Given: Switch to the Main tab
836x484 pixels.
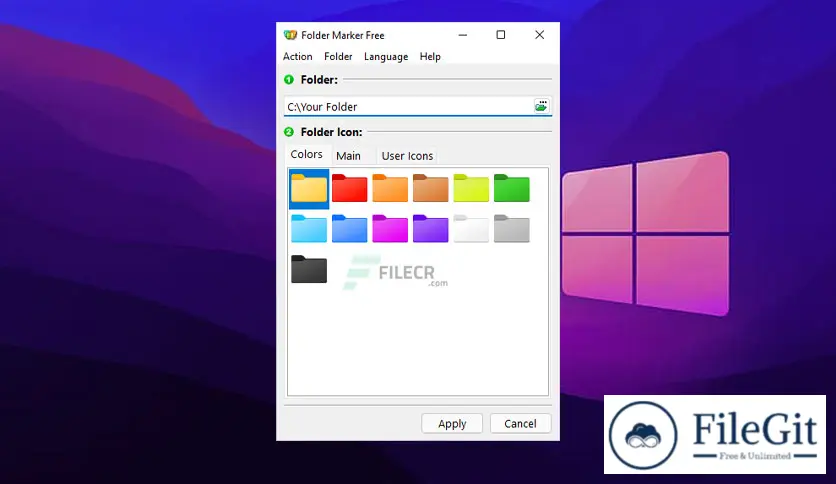Looking at the screenshot, I should point(348,156).
